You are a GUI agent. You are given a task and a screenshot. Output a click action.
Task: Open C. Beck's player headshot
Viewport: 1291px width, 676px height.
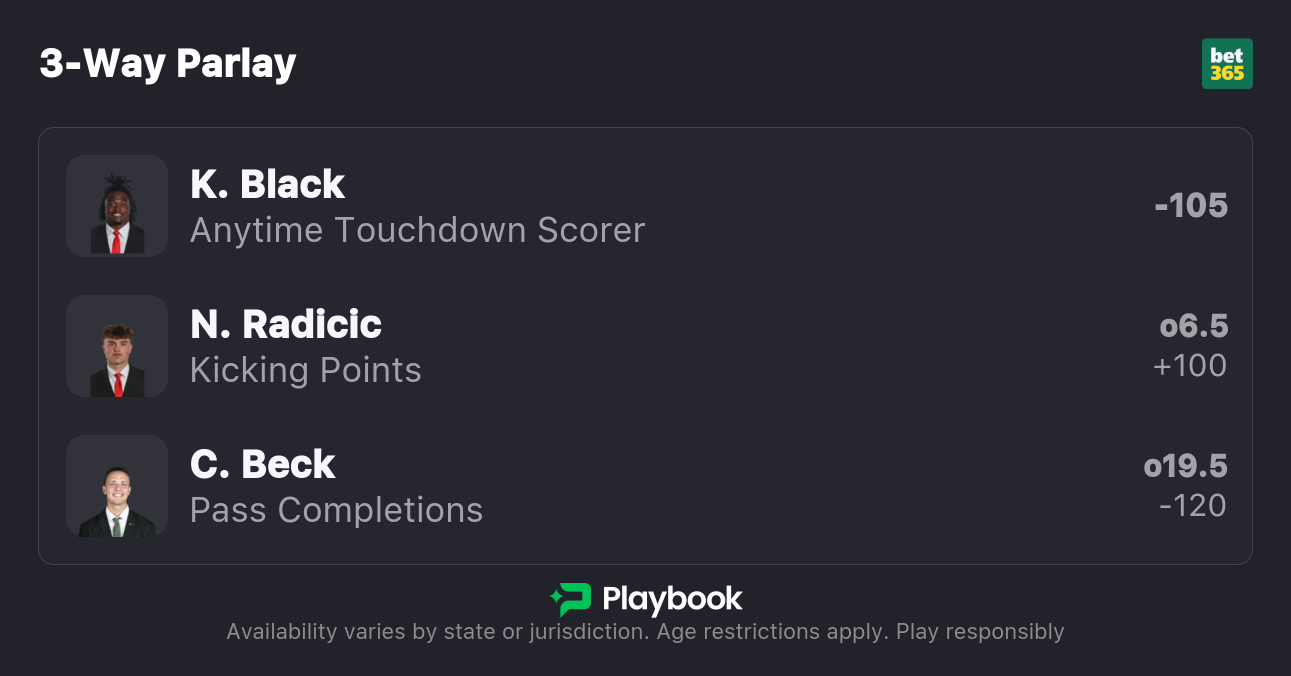[117, 486]
